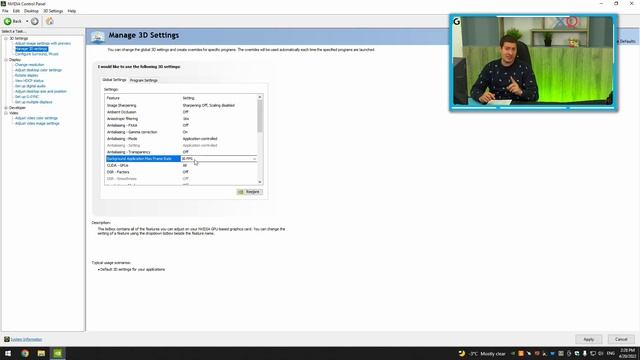Click the Cancel button
Screen dimensions: 640x360
[x=621, y=339]
